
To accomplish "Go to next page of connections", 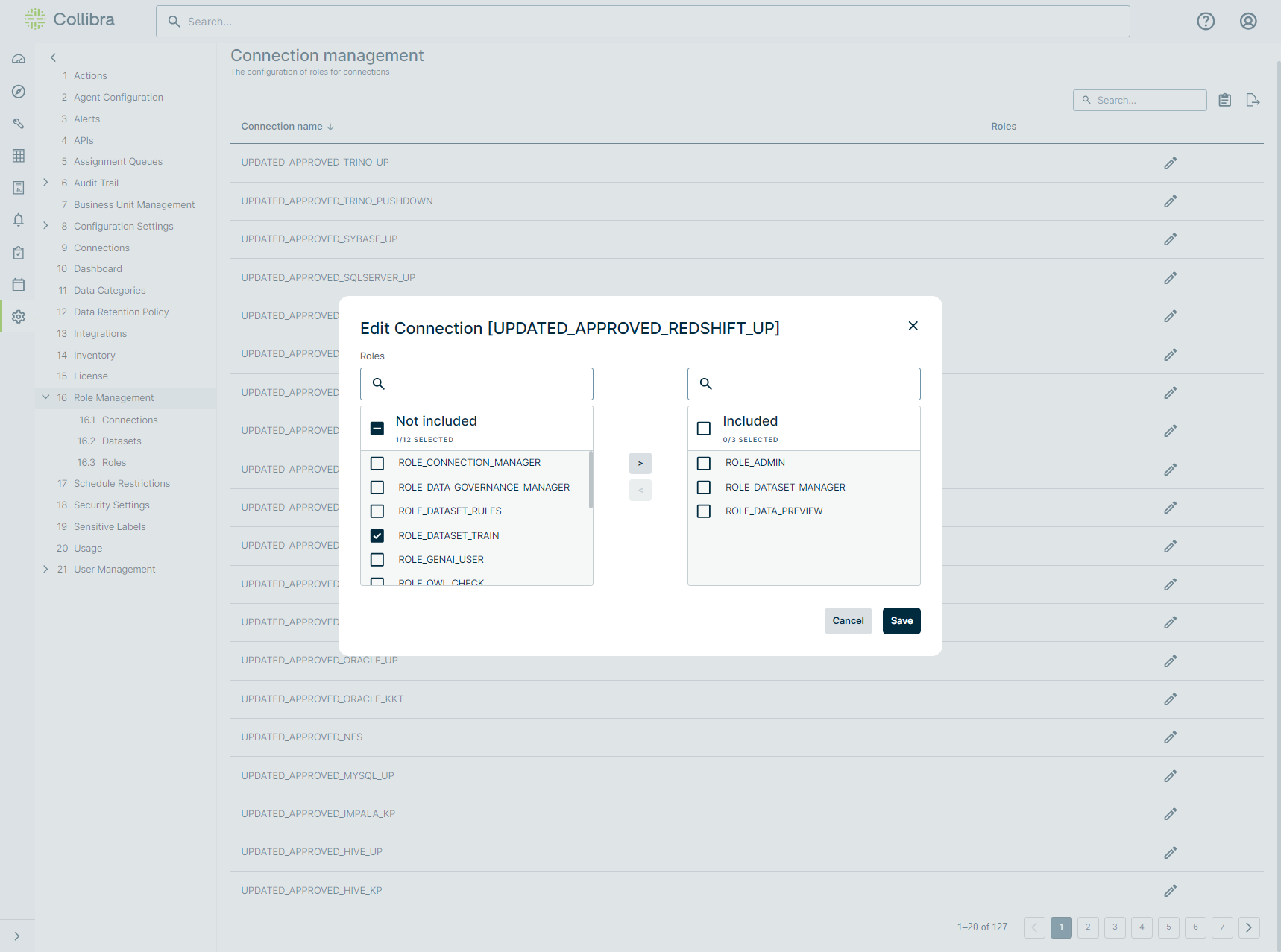I will [1249, 927].
